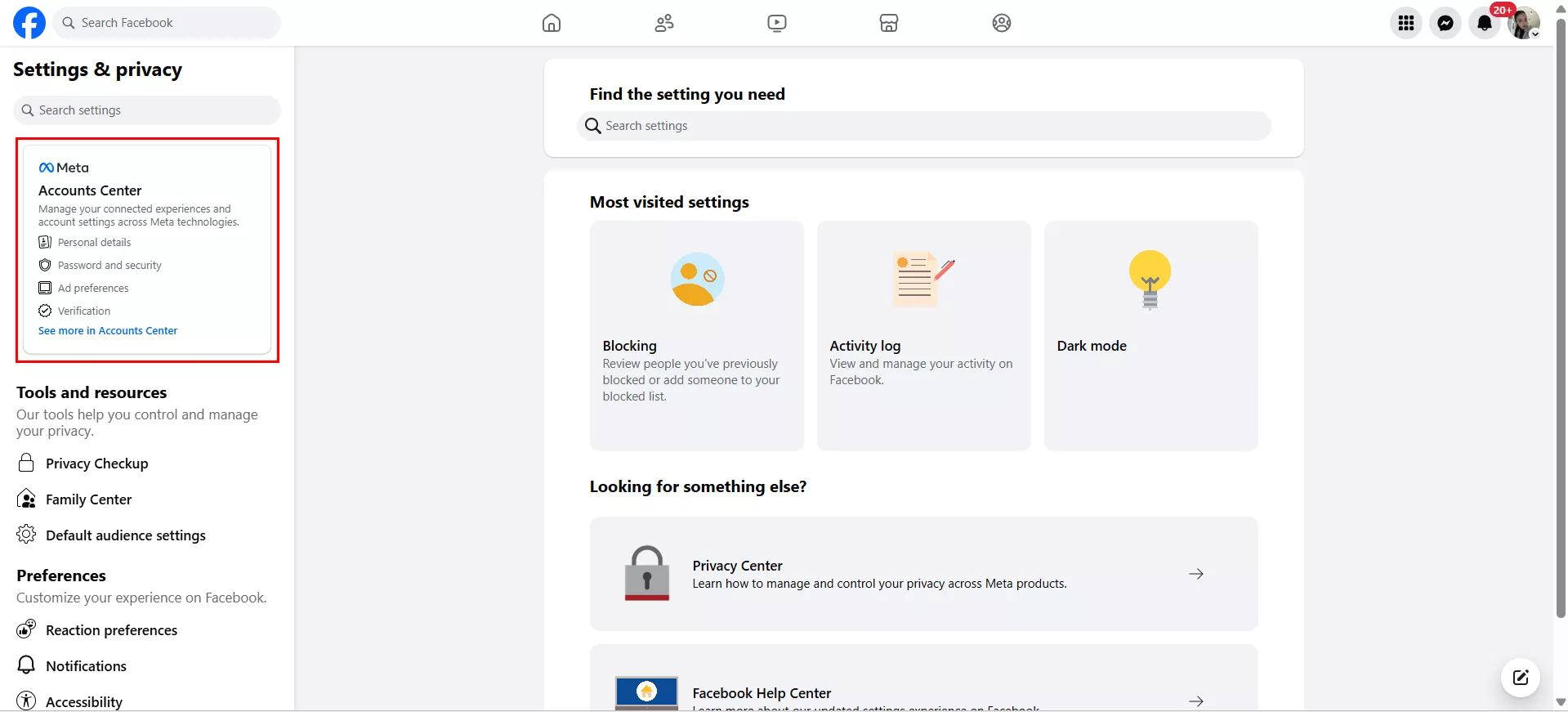The width and height of the screenshot is (1568, 712).
Task: Open Privacy Center using its arrow
Action: pyautogui.click(x=1196, y=574)
